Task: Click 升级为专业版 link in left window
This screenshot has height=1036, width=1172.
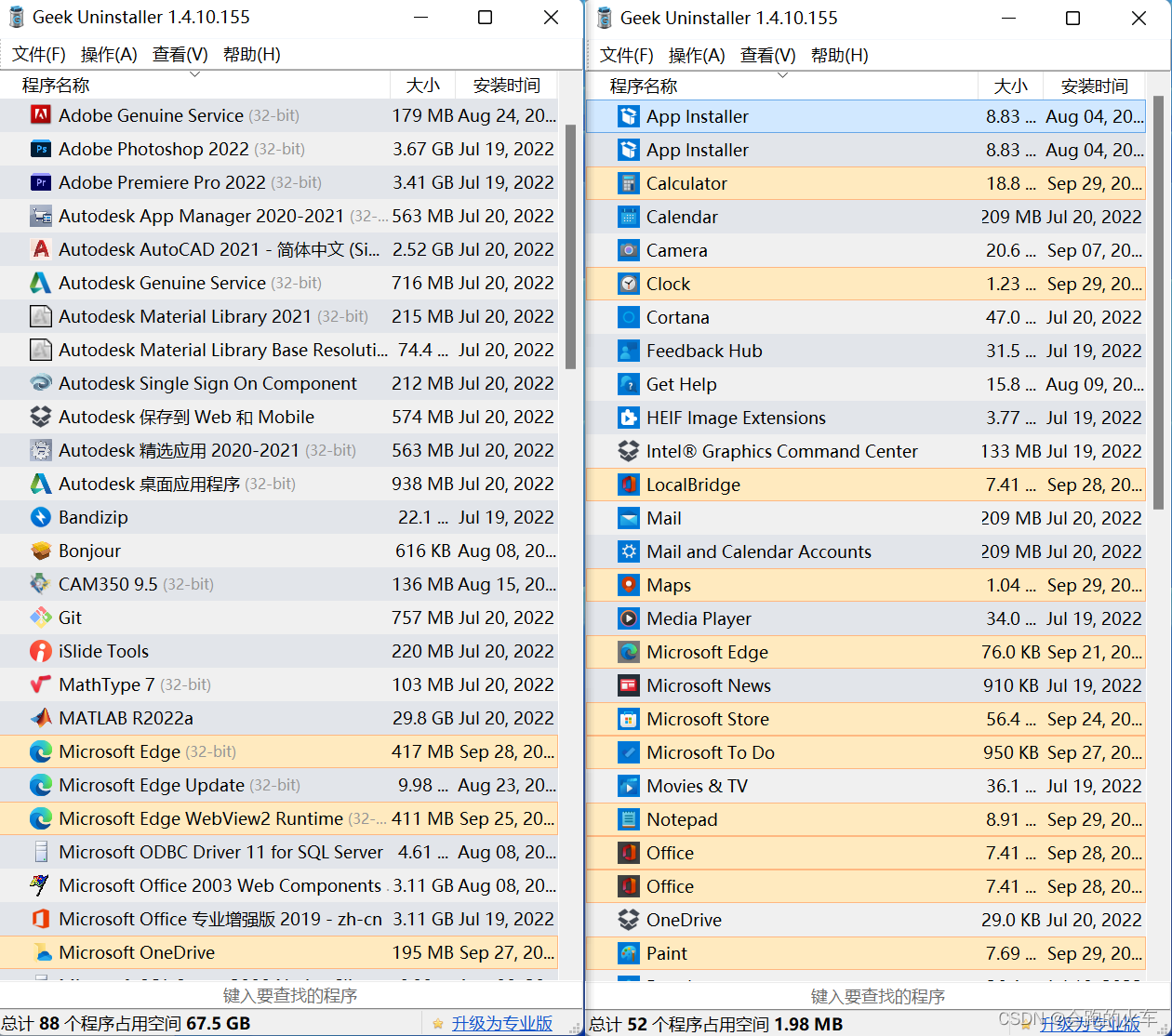Action: [x=502, y=1023]
